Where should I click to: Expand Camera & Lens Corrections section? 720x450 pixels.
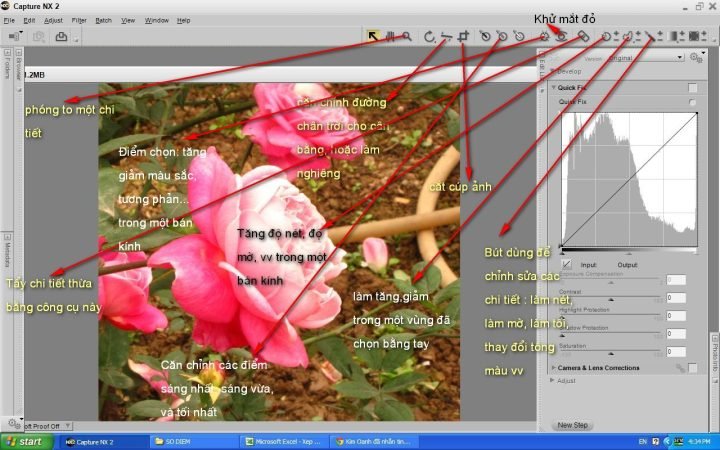tap(554, 368)
